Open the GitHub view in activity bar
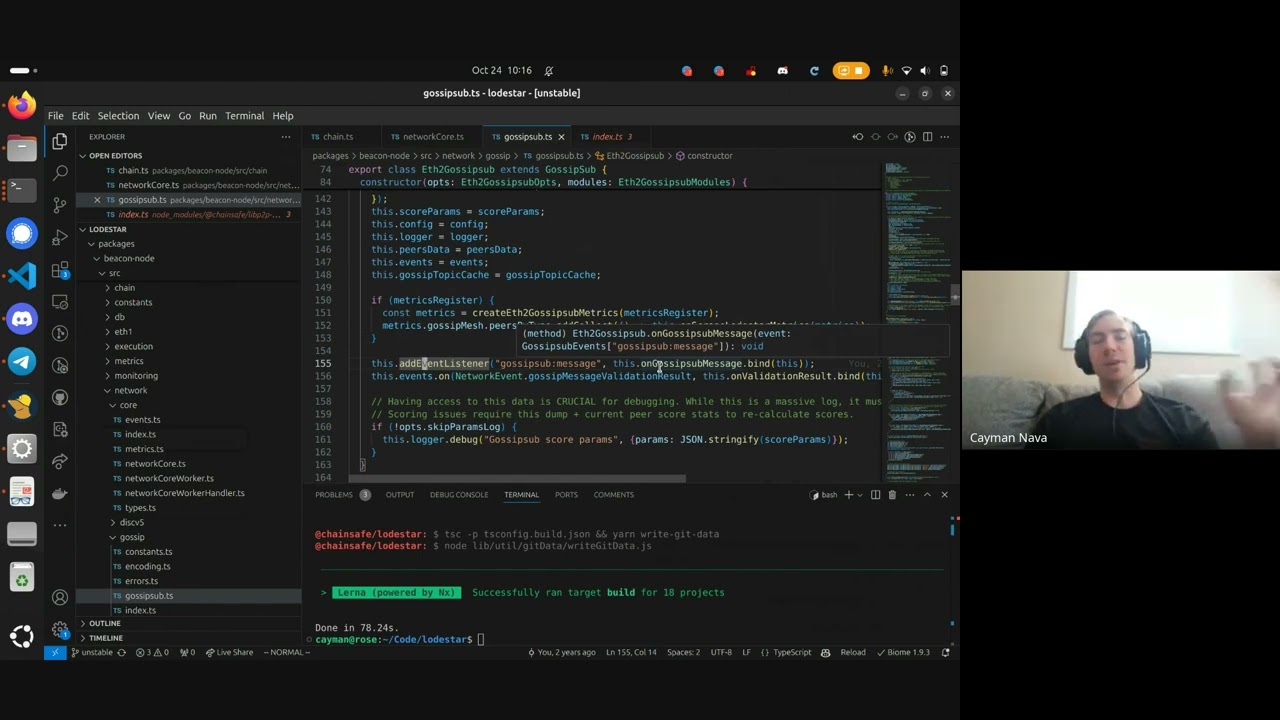1280x720 pixels. (60, 397)
